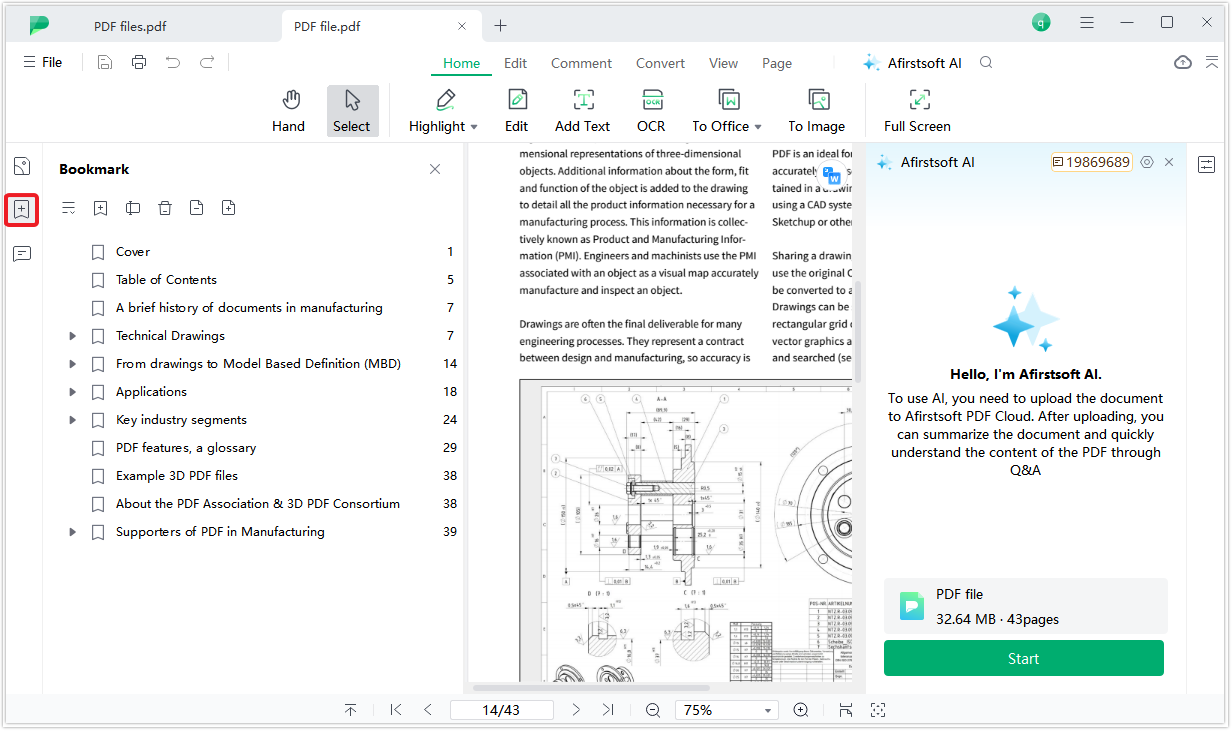Zoom out with the minus icon
The height and width of the screenshot is (731, 1232).
653,710
